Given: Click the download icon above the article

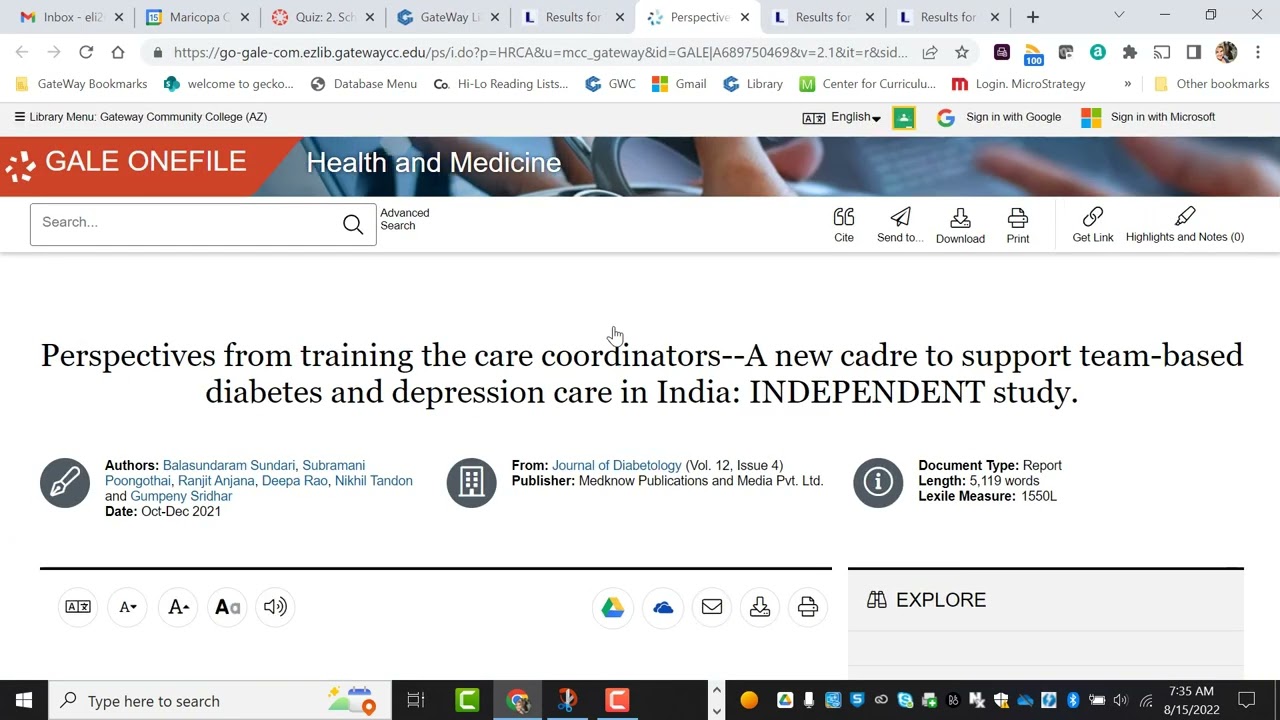Looking at the screenshot, I should coord(760,607).
